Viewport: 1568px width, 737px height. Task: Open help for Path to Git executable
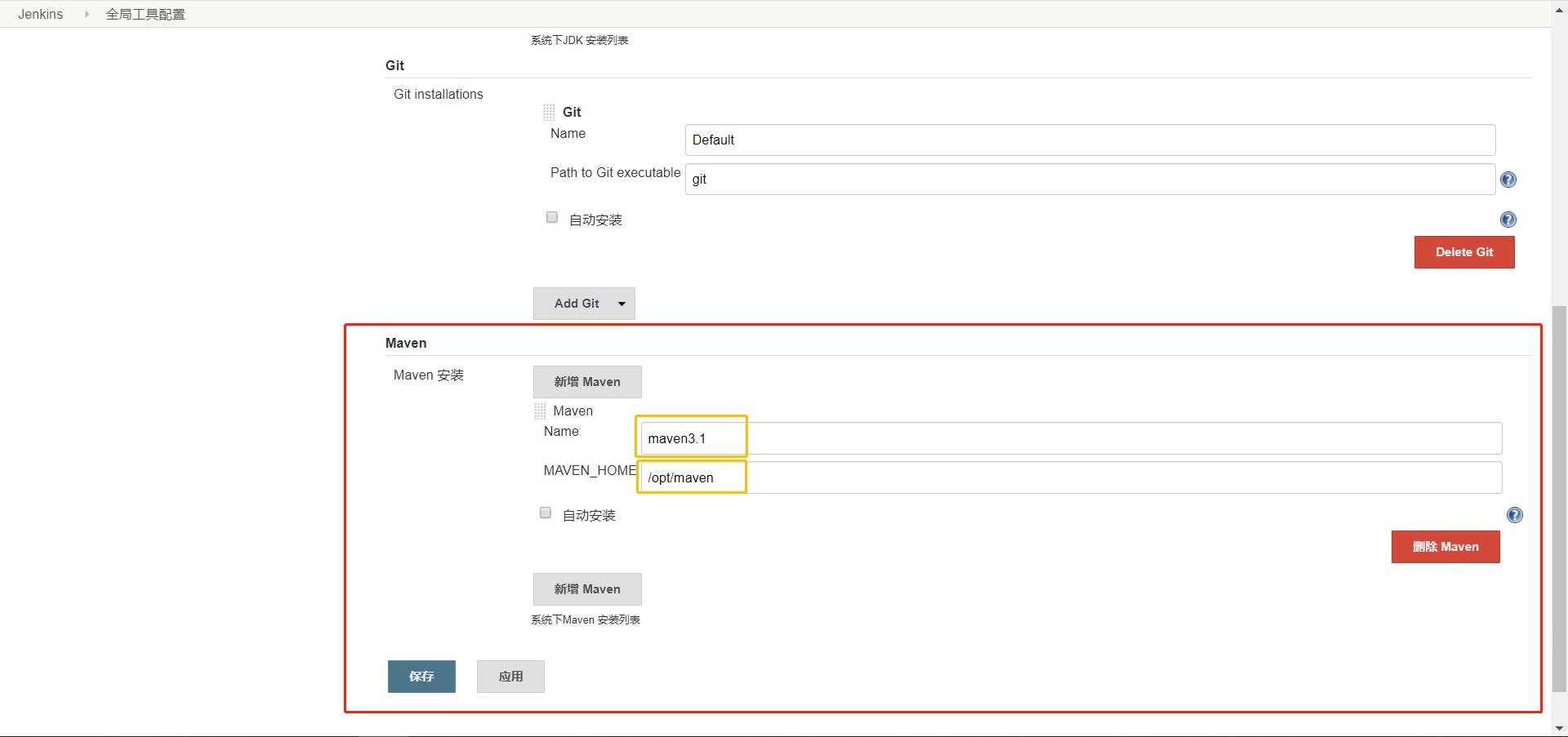point(1508,180)
